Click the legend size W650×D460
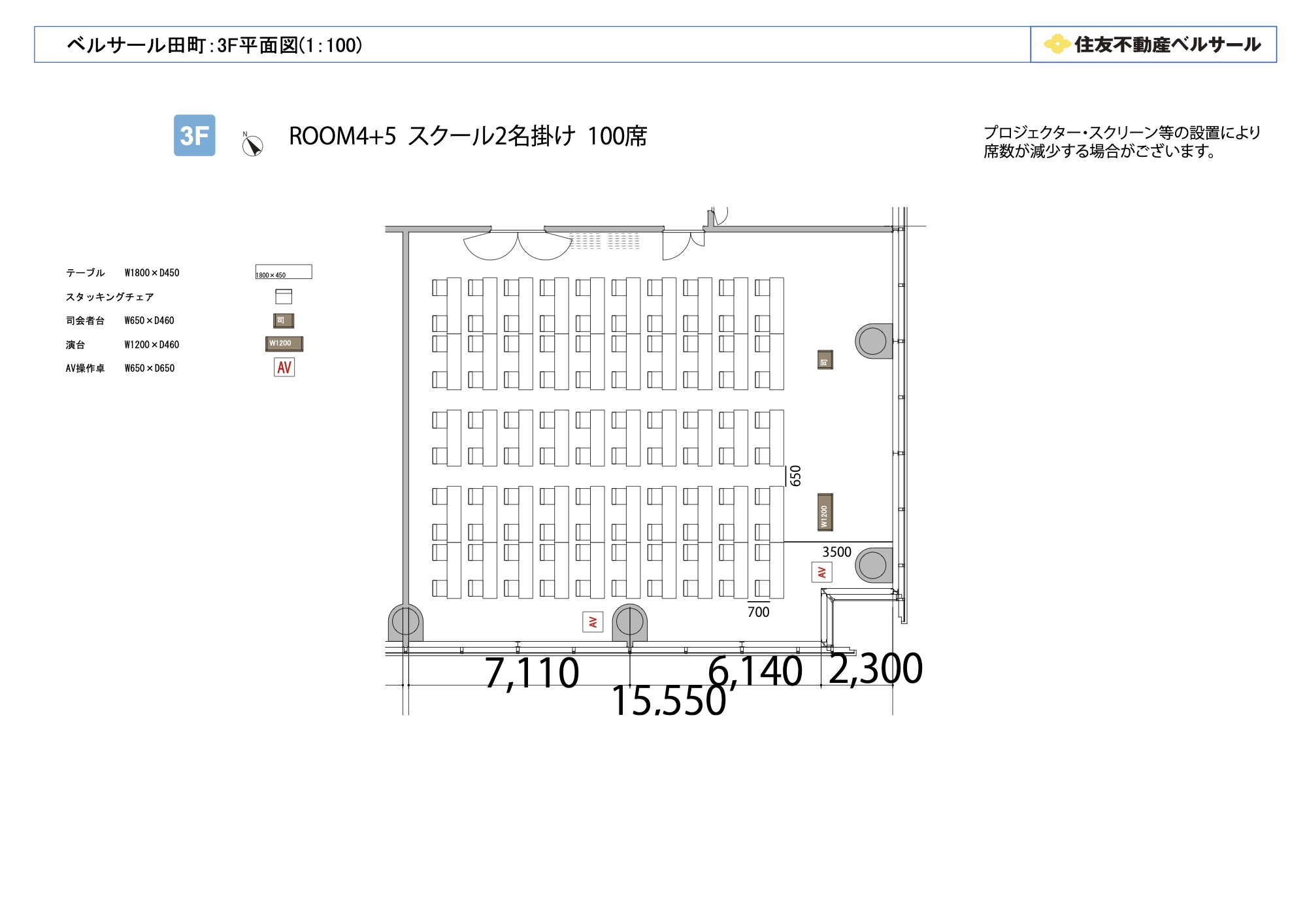This screenshot has height=924, width=1307. tap(149, 320)
